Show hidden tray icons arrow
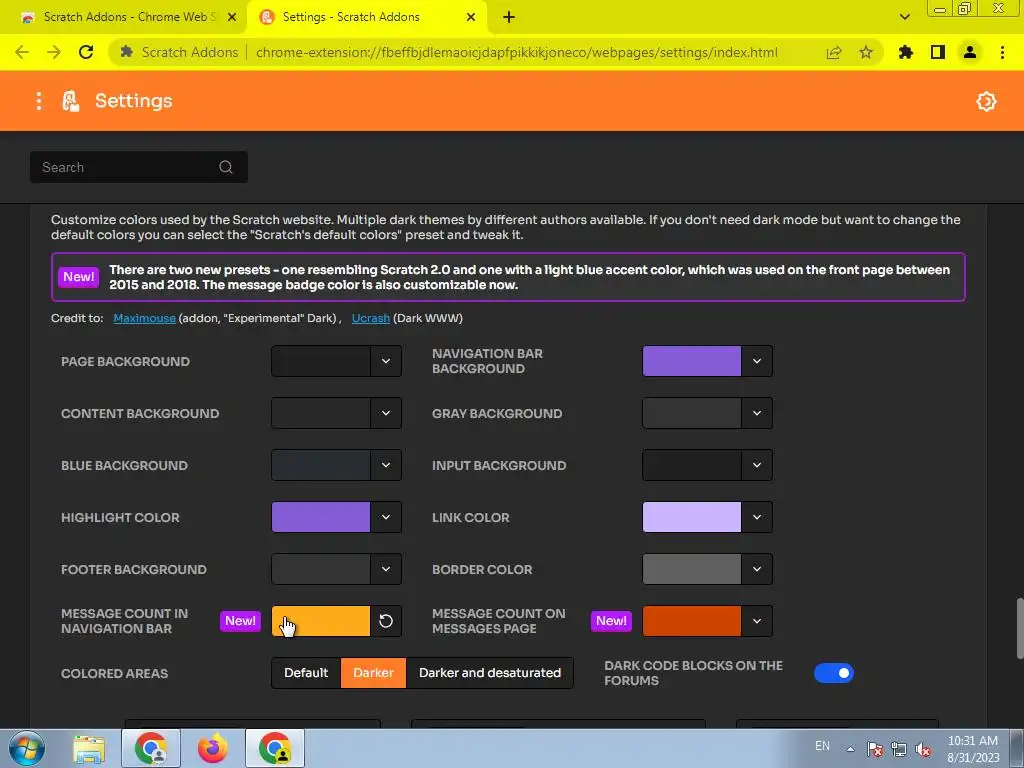This screenshot has height=768, width=1024. (x=850, y=749)
